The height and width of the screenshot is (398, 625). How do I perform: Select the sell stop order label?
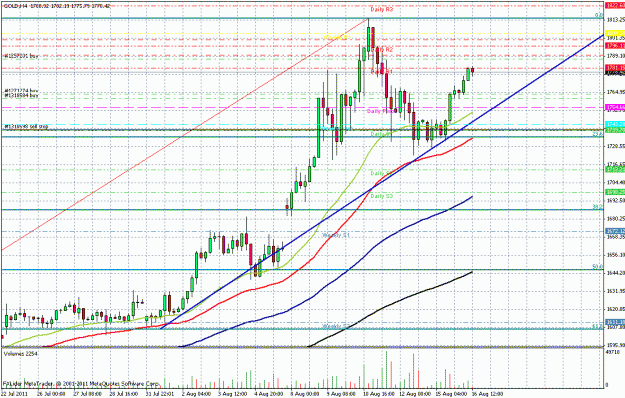pos(26,127)
